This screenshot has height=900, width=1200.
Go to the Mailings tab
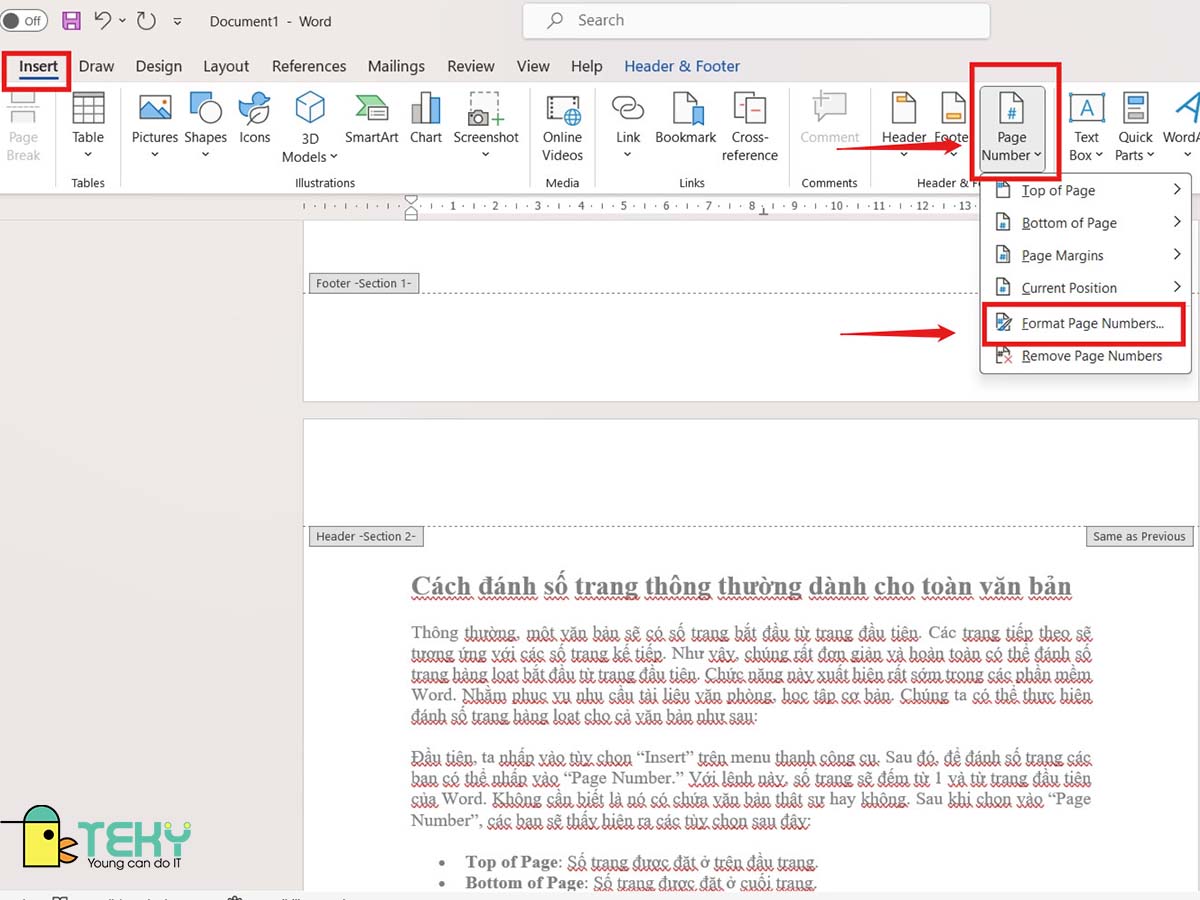[396, 67]
